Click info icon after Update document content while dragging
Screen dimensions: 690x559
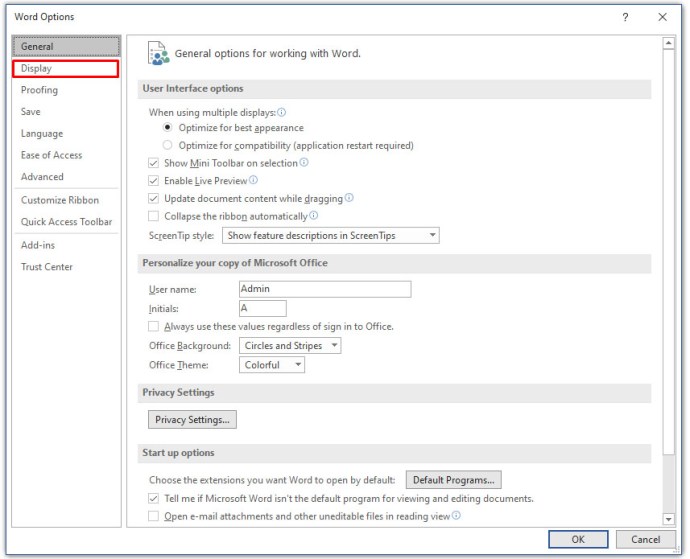[349, 198]
